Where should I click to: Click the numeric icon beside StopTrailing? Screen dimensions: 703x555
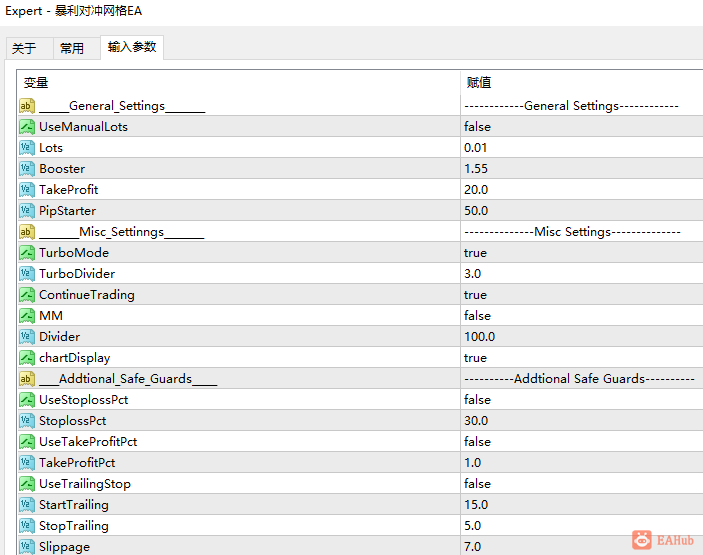pyautogui.click(x=27, y=526)
